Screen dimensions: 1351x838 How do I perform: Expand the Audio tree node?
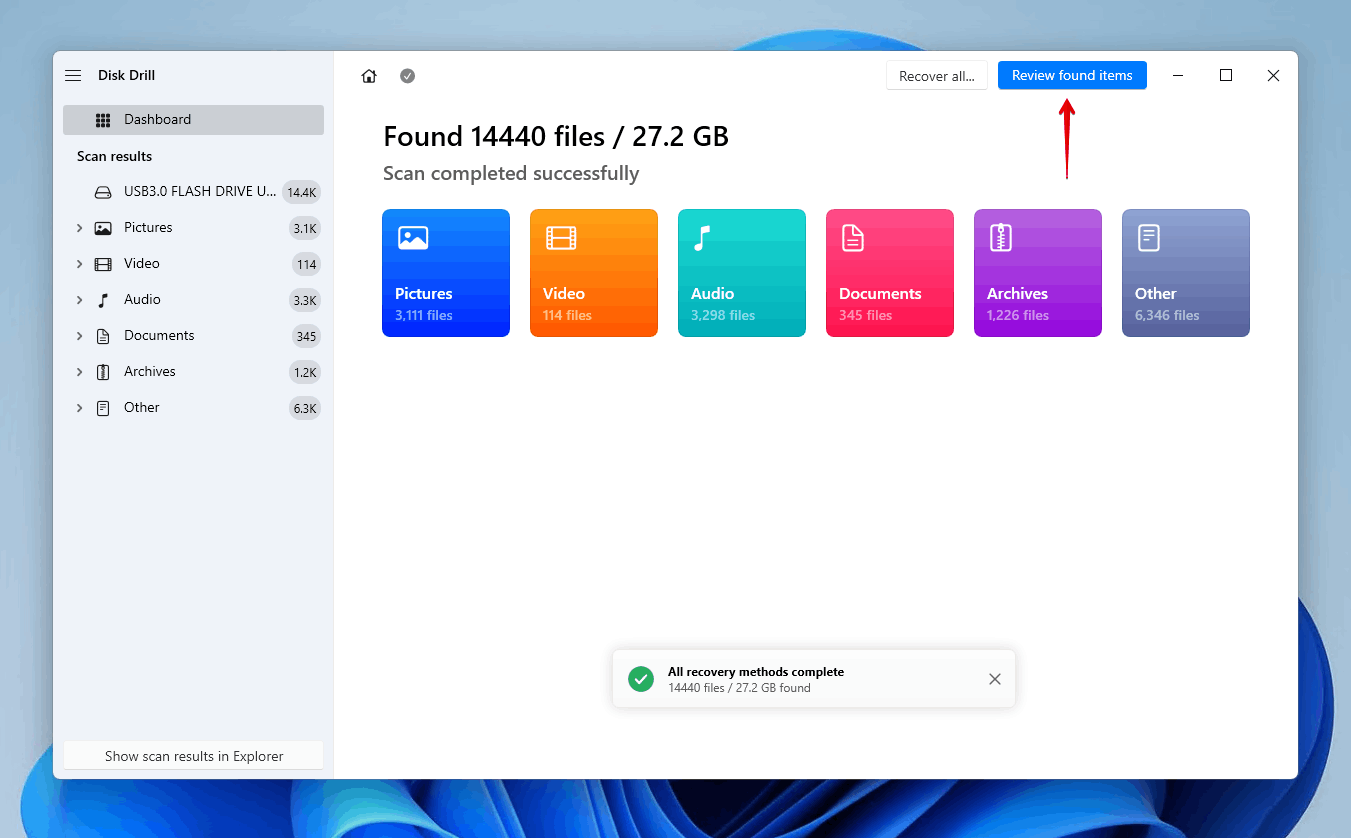(79, 300)
